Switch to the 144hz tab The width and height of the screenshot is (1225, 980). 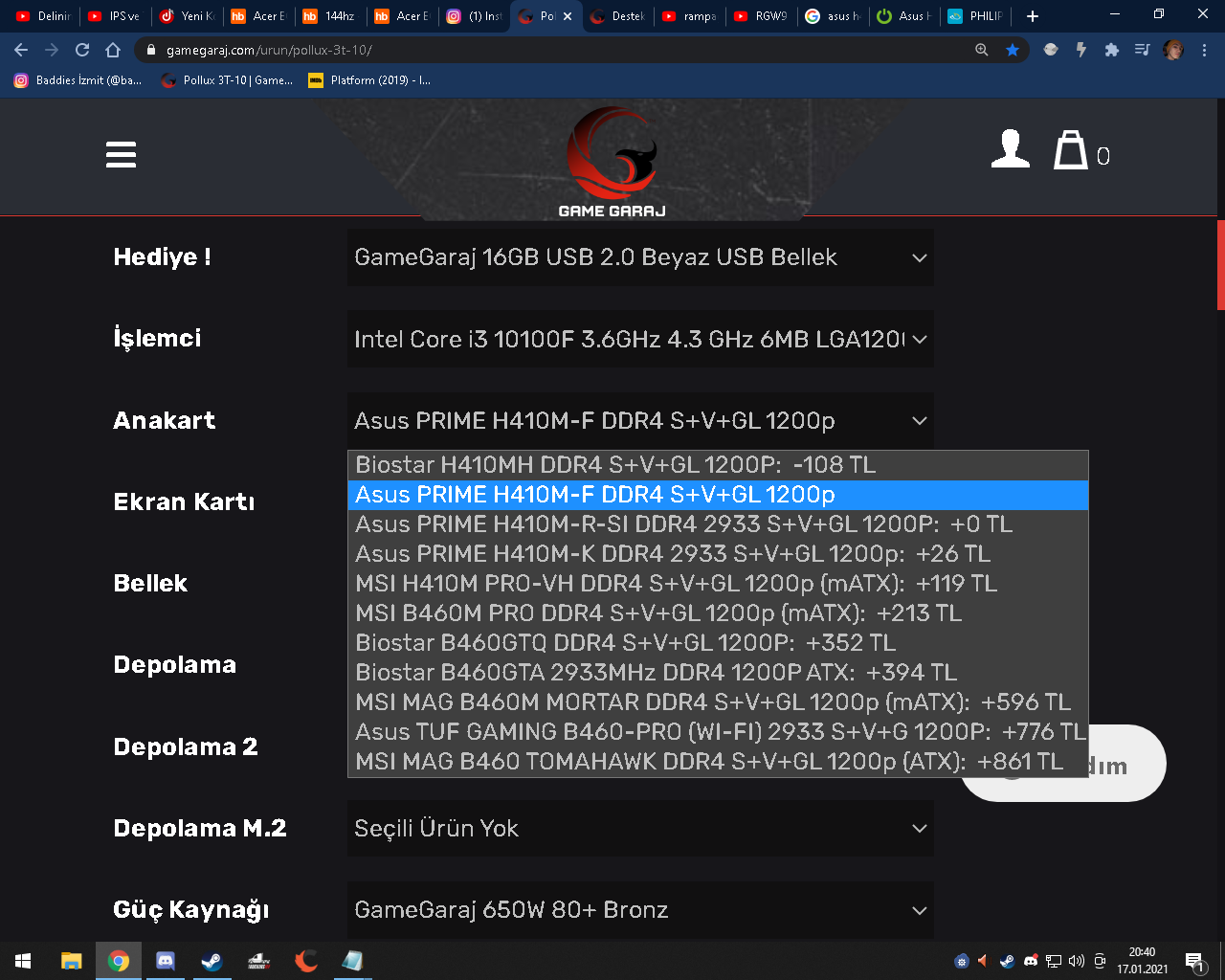pyautogui.click(x=330, y=16)
